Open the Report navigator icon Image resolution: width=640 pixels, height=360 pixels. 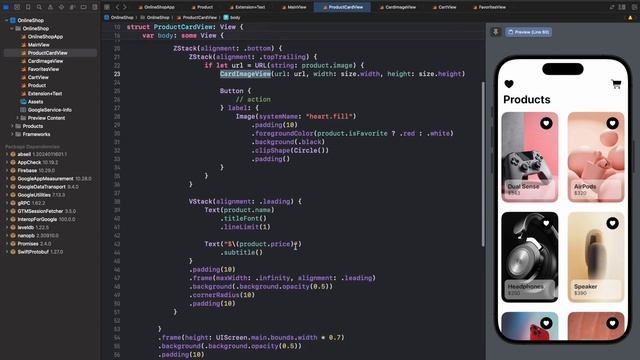pyautogui.click(x=94, y=7)
